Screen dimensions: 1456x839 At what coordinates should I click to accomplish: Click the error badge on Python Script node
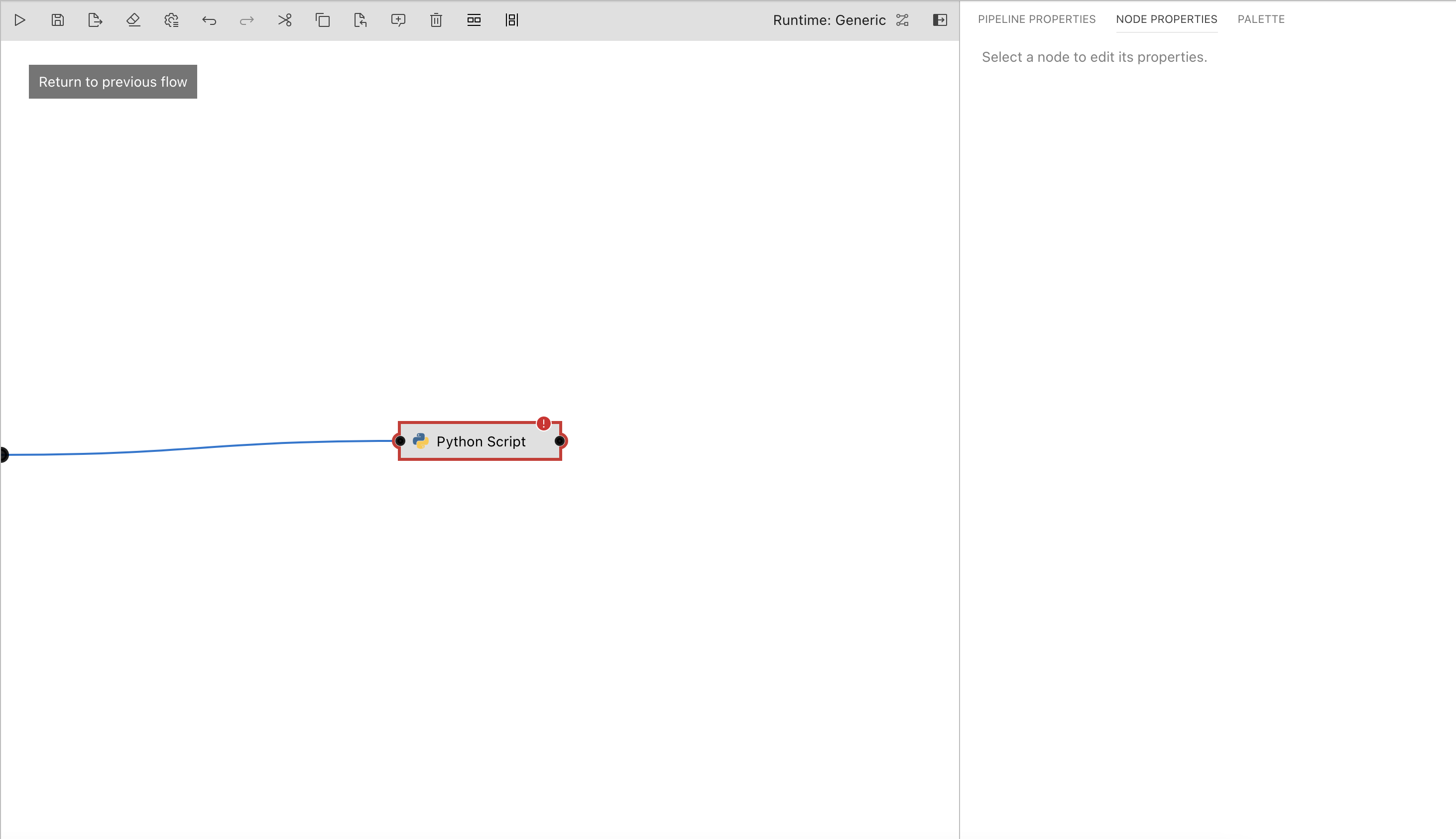543,423
